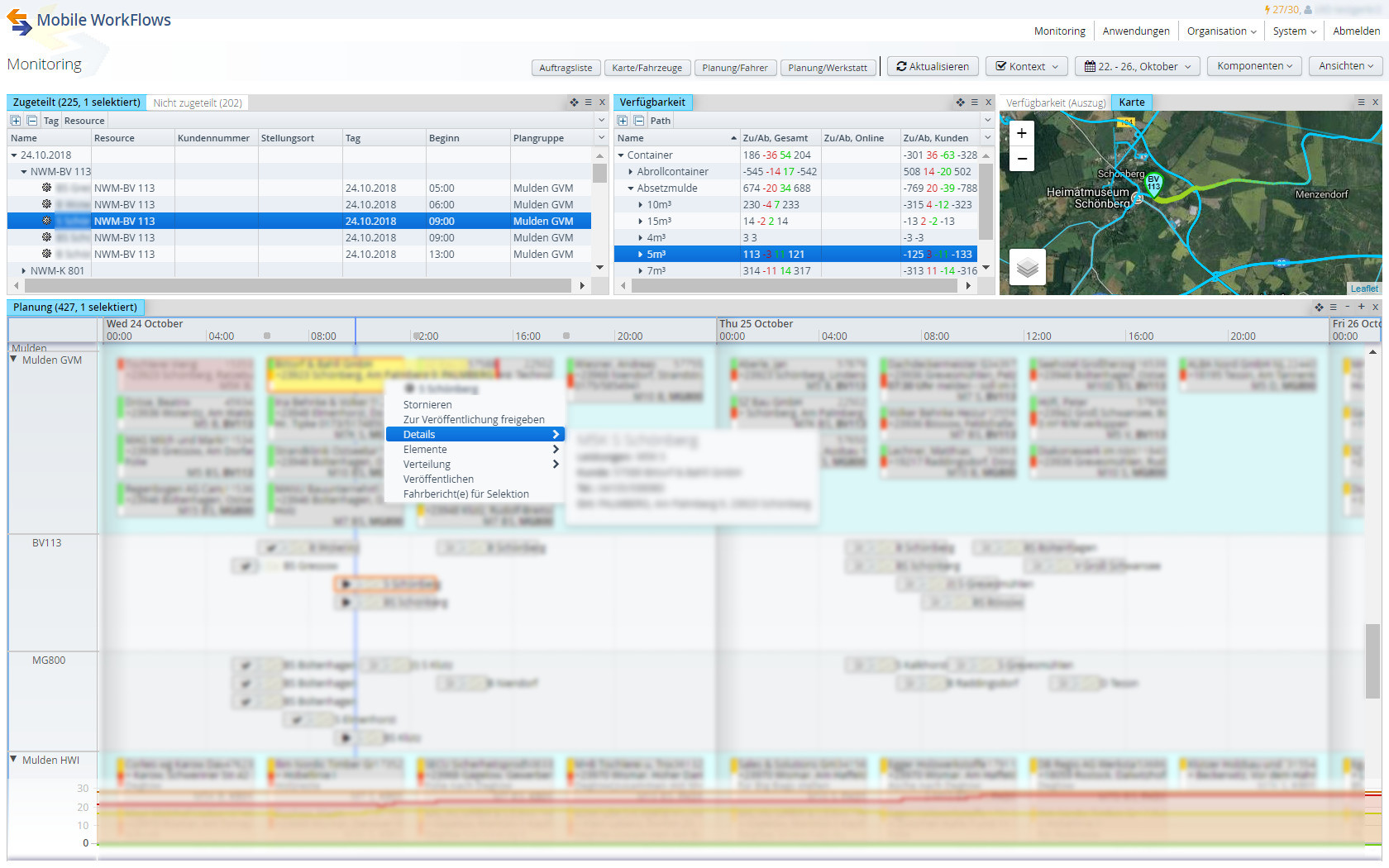The height and width of the screenshot is (868, 1389).
Task: Click the Zugeteilt horizontal scrollbar
Action: click(298, 286)
